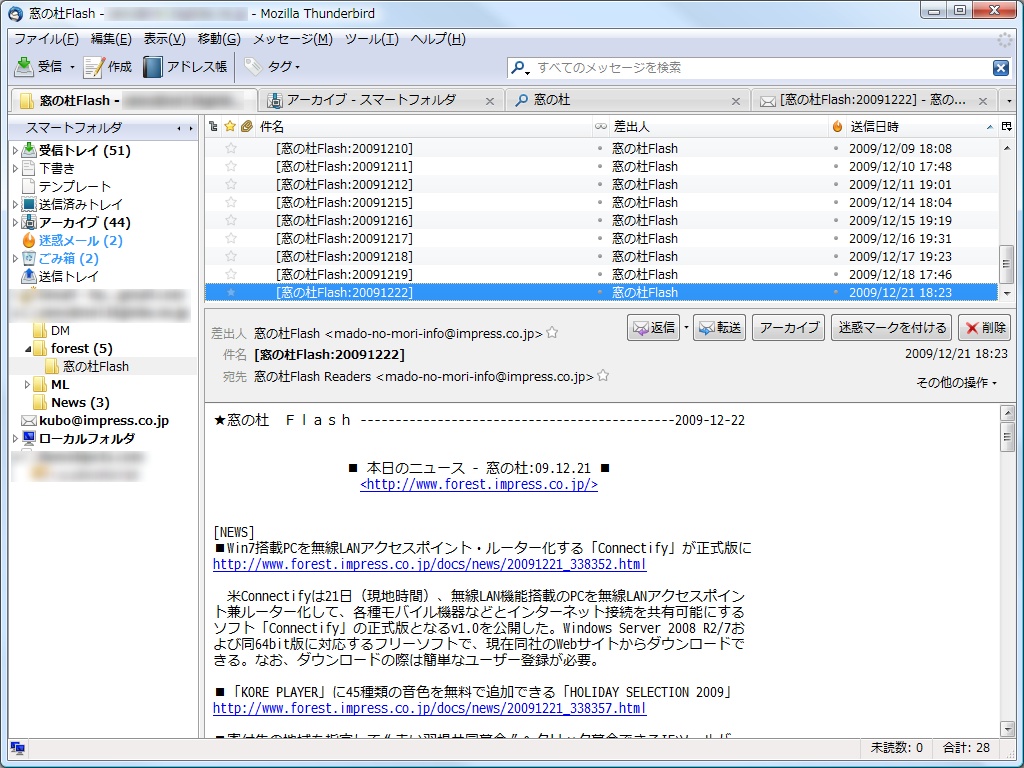Star the [窓の杜Flash:20091211] message
The height and width of the screenshot is (768, 1024).
pyautogui.click(x=231, y=167)
